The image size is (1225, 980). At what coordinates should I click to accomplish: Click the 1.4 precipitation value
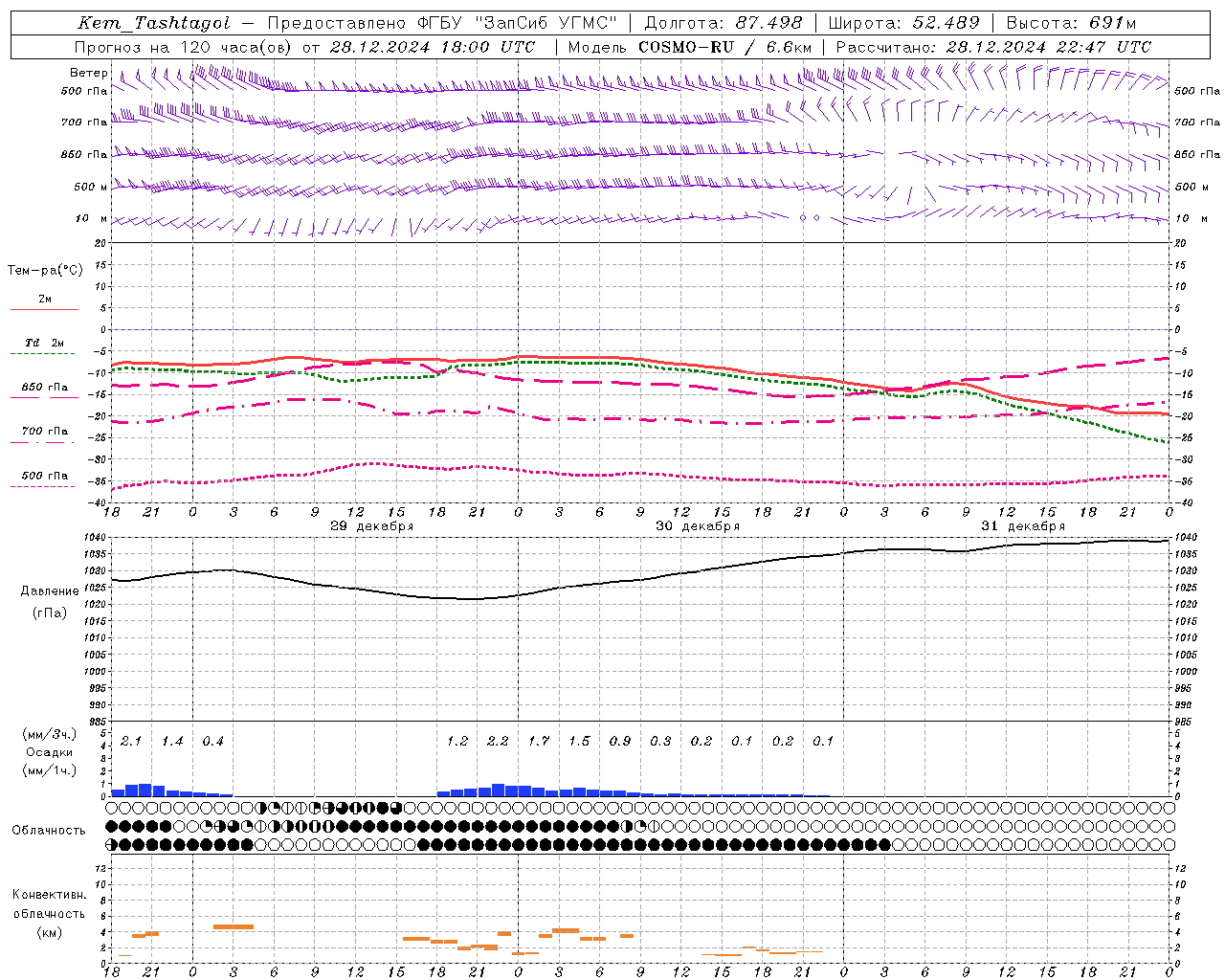[172, 742]
